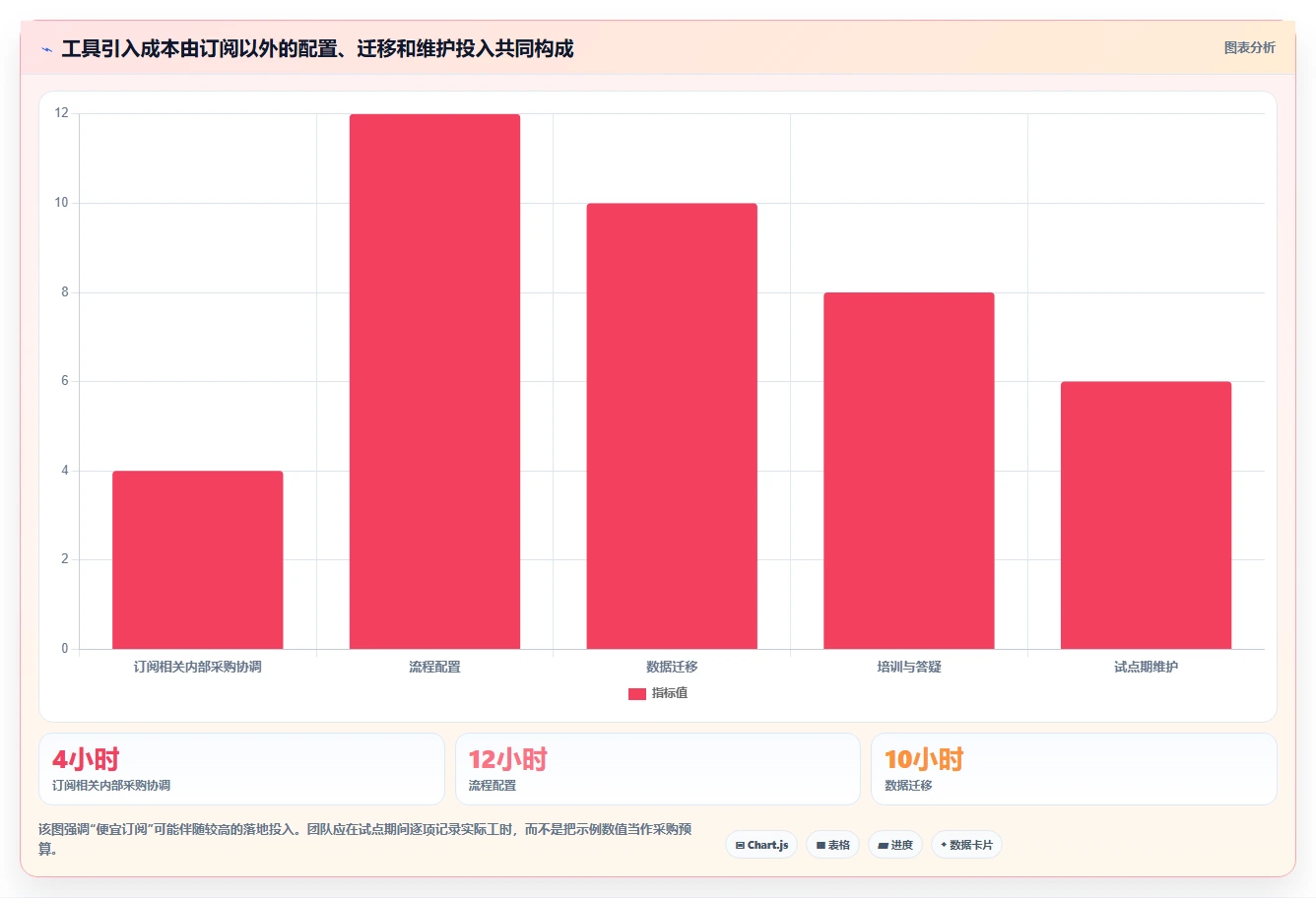Click 流程配置 caption in 12小时 card
1316x898 pixels.
pos(493,786)
